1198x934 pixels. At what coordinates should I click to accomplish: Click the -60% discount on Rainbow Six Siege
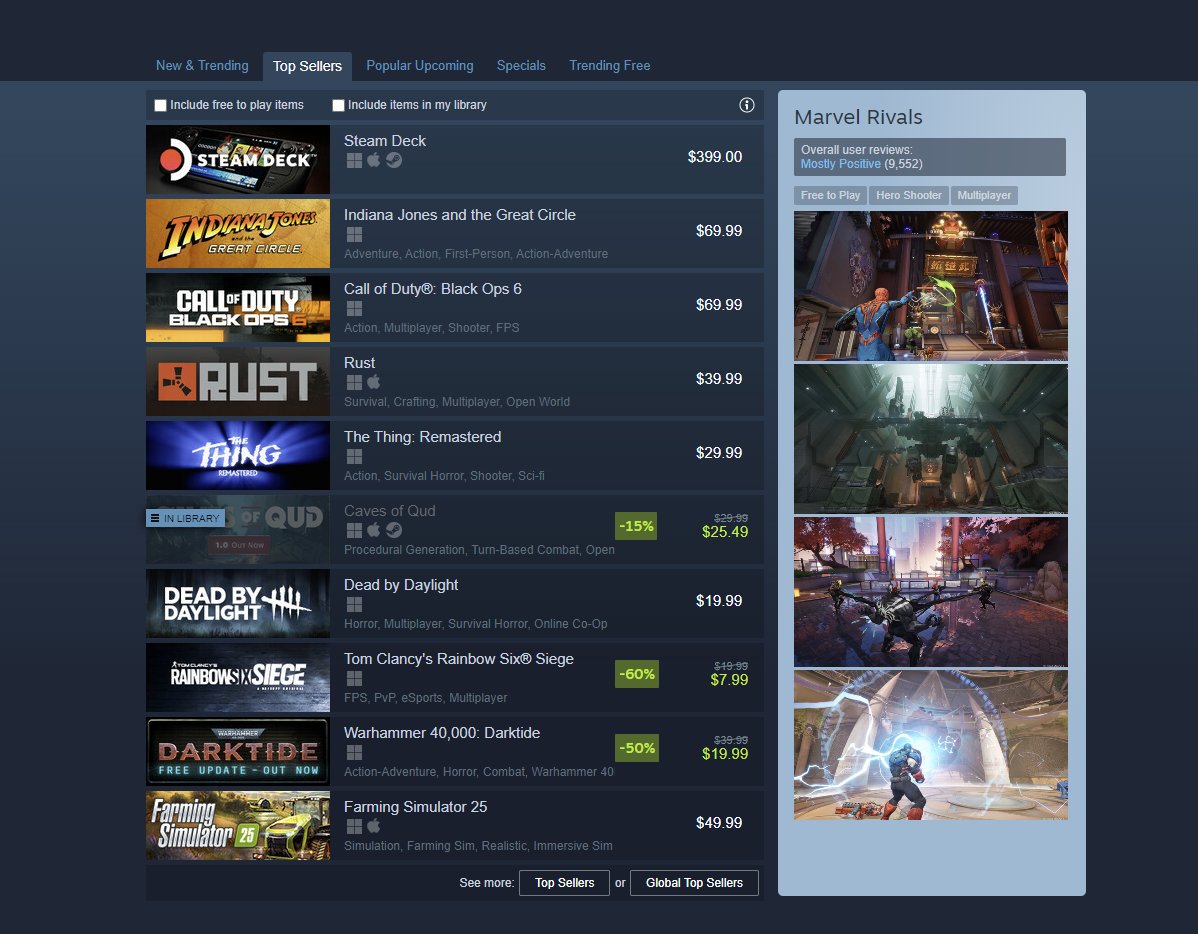click(x=636, y=674)
